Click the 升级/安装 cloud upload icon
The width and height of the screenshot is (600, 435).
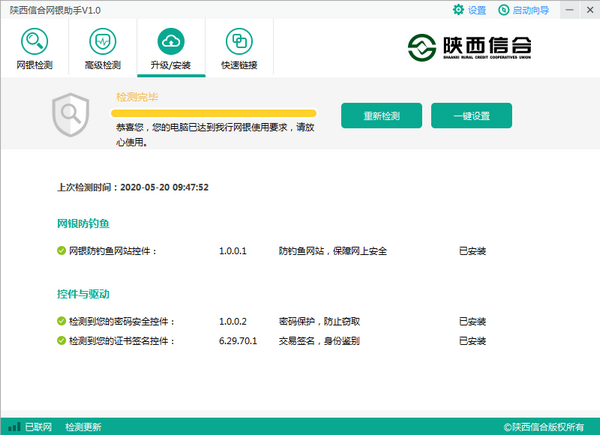click(171, 42)
